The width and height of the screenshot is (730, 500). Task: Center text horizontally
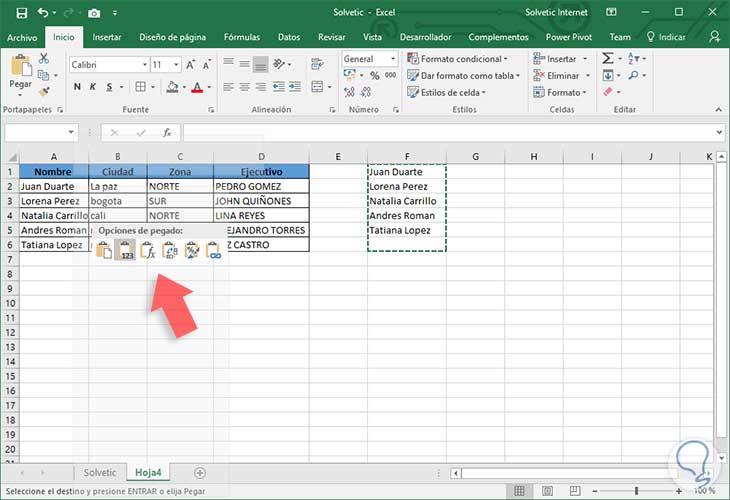click(244, 87)
